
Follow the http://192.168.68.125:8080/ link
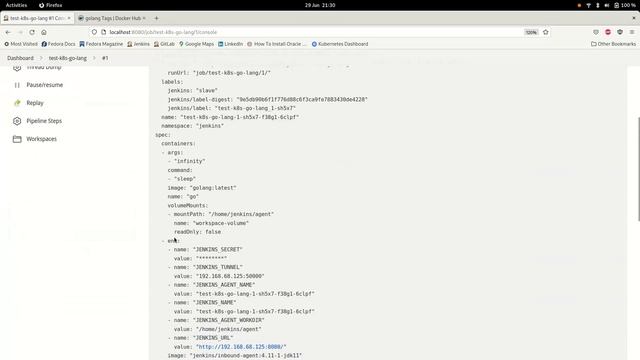tap(241, 347)
